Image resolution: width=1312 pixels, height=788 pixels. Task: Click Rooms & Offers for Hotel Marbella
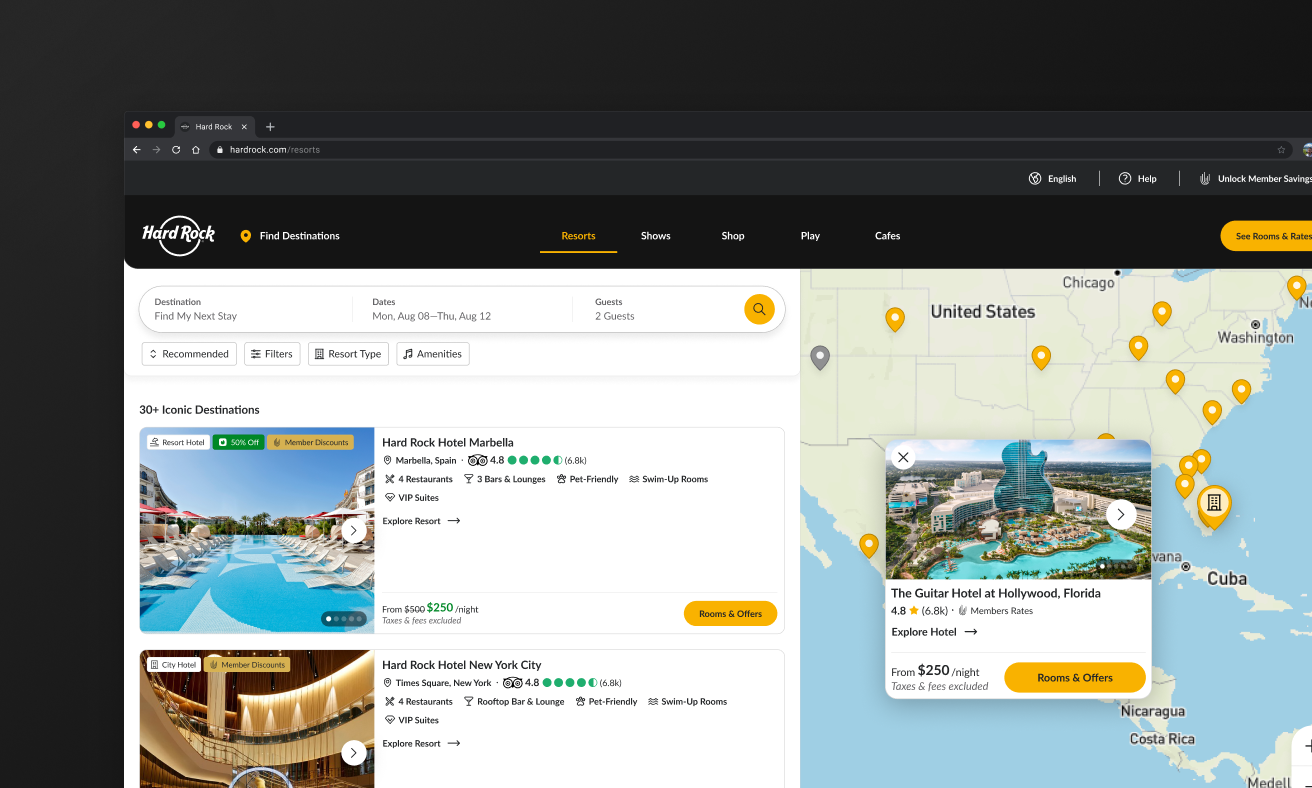(x=730, y=614)
